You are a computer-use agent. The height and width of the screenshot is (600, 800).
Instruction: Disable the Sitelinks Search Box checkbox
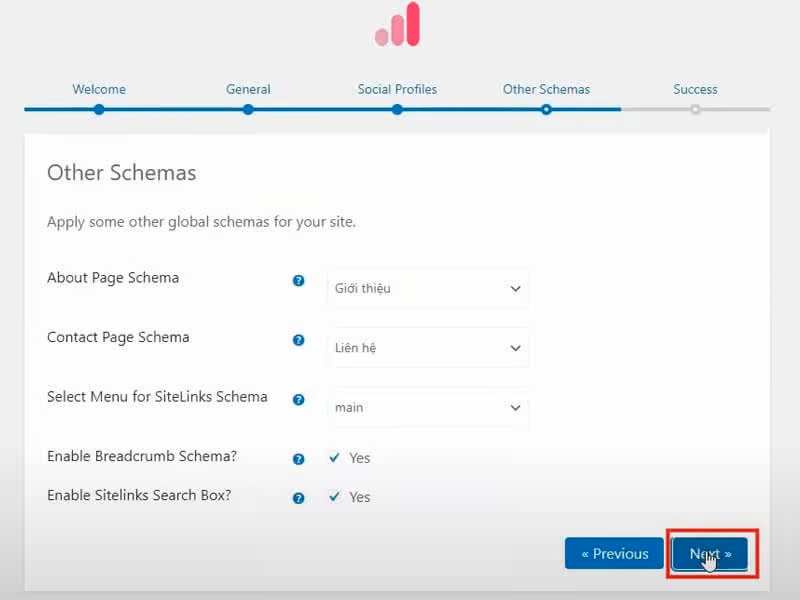point(335,496)
